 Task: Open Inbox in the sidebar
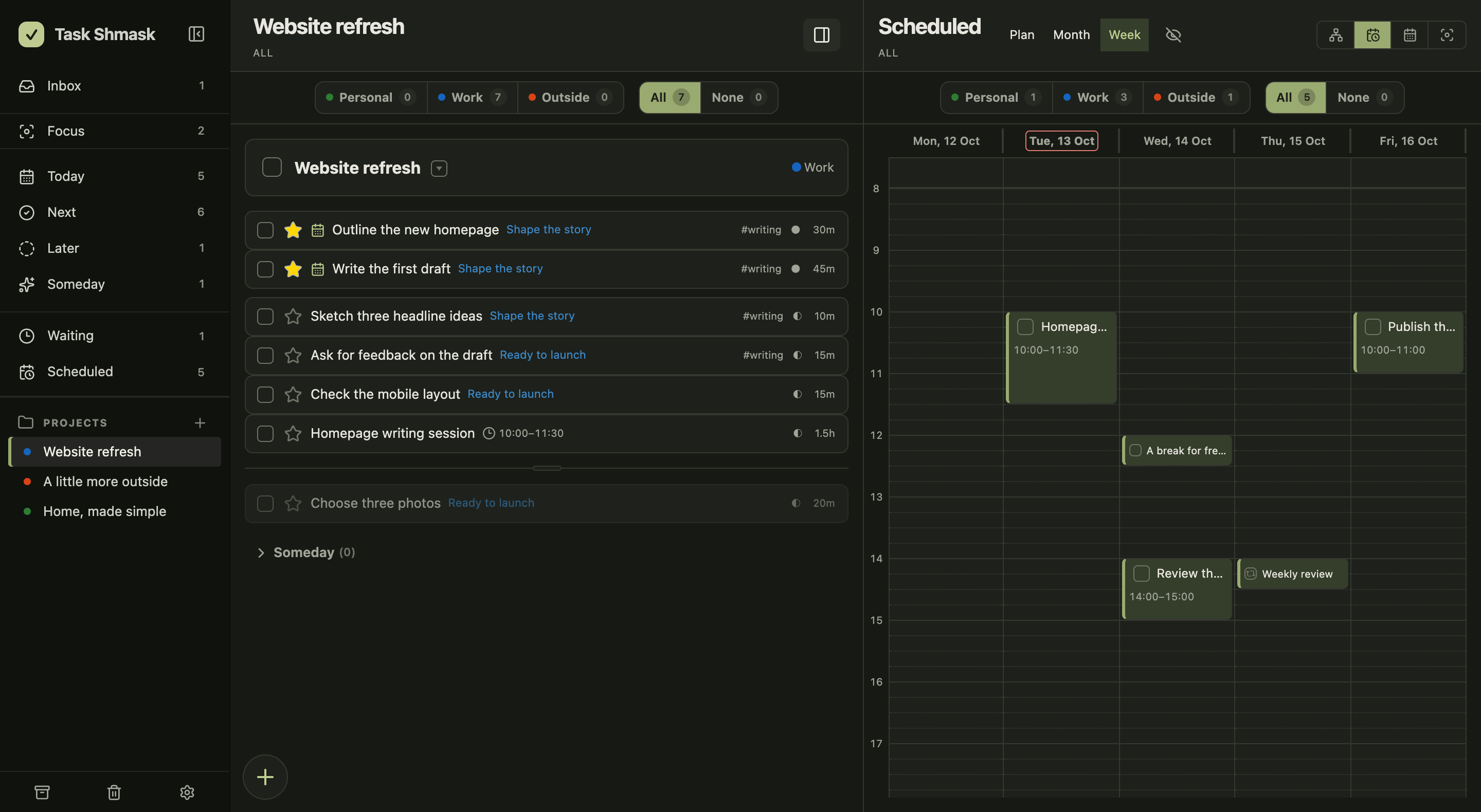coord(115,86)
